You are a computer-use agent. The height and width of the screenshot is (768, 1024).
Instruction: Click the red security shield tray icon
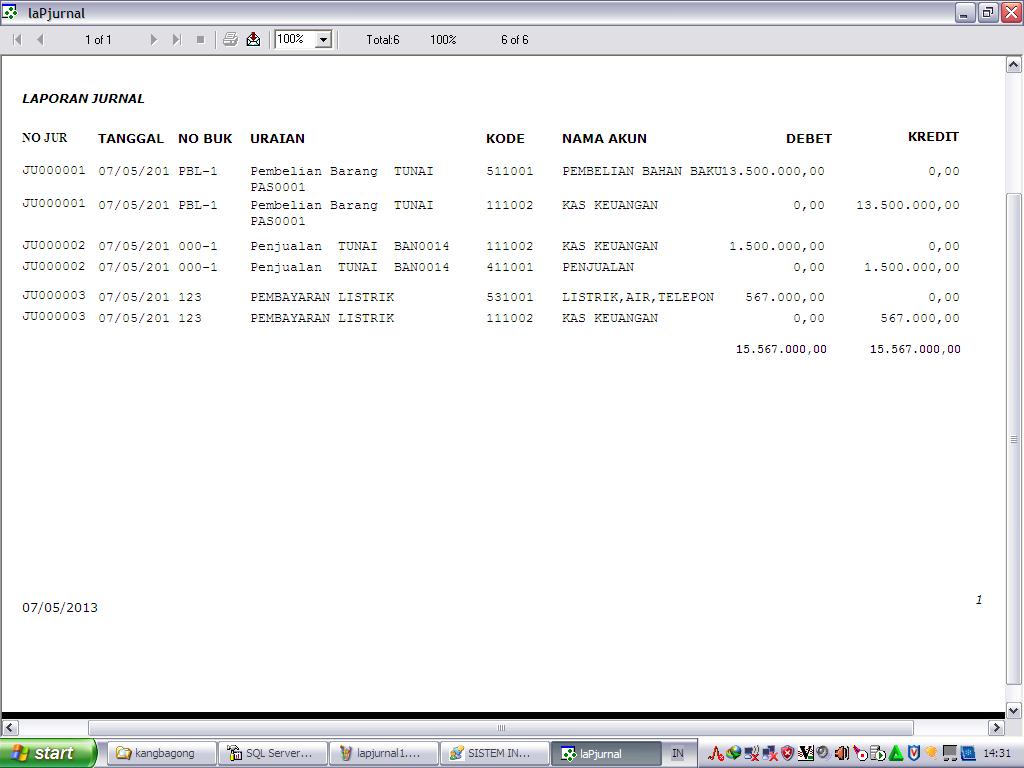tap(787, 753)
